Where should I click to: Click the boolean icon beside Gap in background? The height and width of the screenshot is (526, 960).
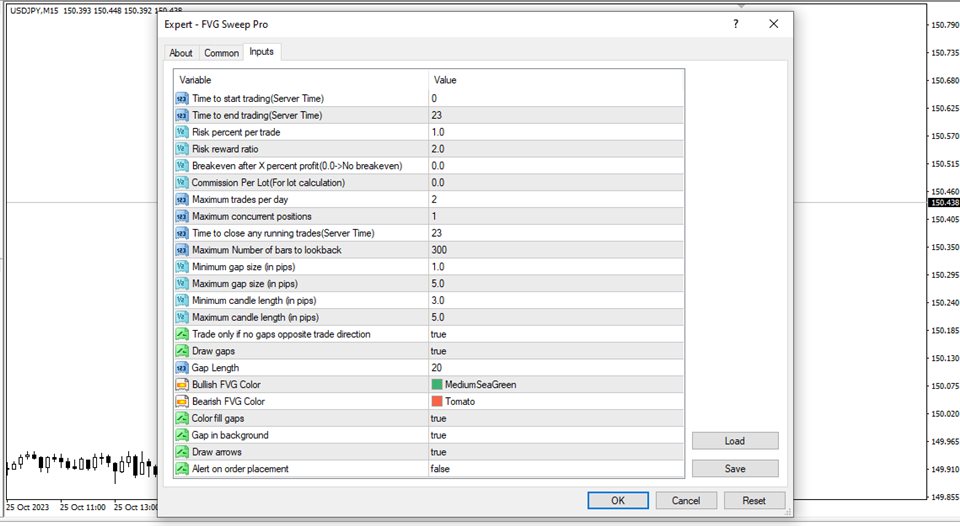182,435
